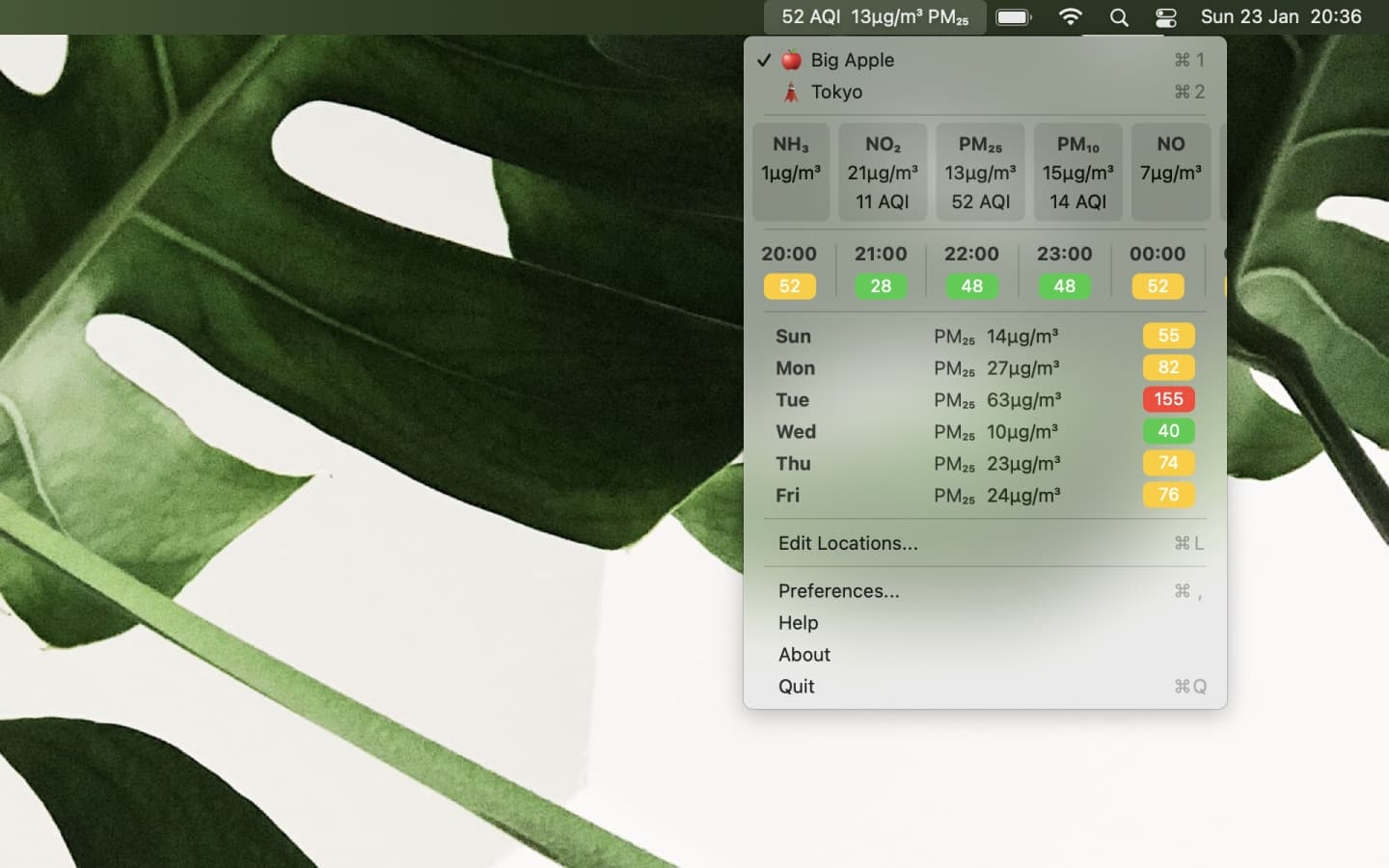Open Preferences… from the menu
Image resolution: width=1389 pixels, height=868 pixels.
pyautogui.click(x=838, y=590)
